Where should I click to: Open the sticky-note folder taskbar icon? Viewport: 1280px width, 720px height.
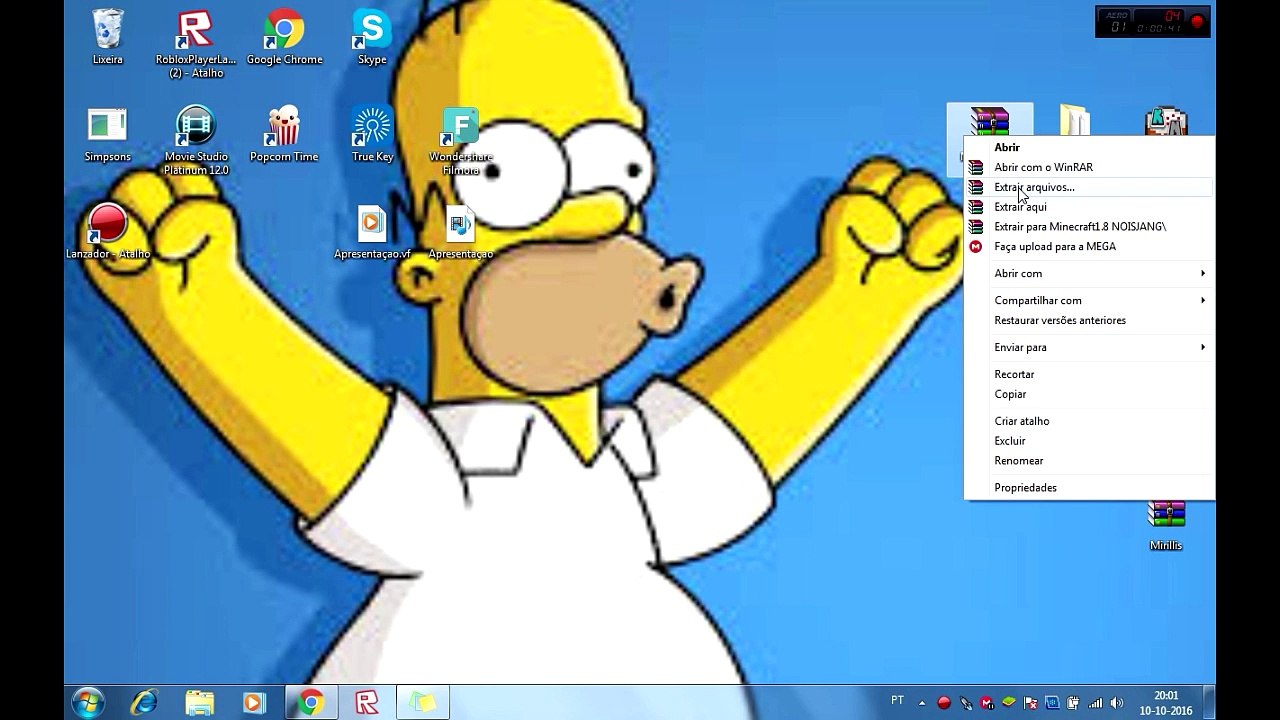pyautogui.click(x=423, y=703)
